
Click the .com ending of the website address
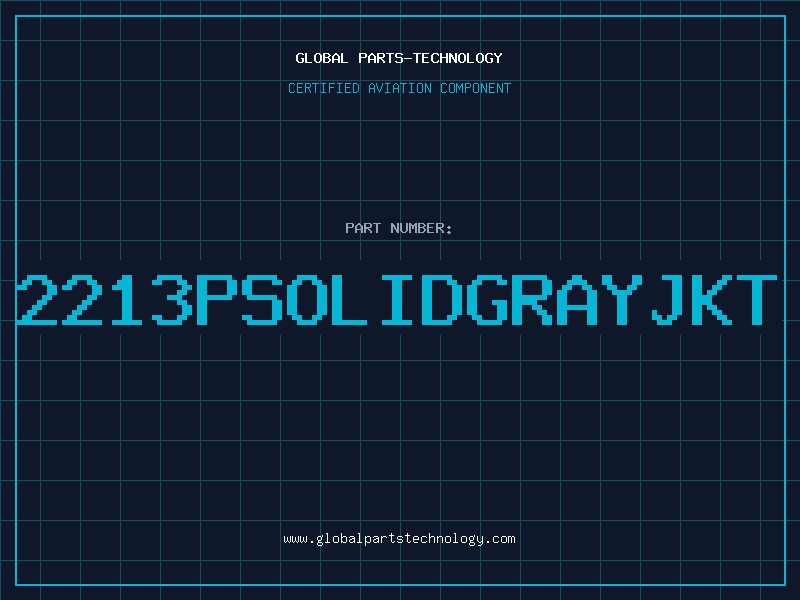coord(499,539)
